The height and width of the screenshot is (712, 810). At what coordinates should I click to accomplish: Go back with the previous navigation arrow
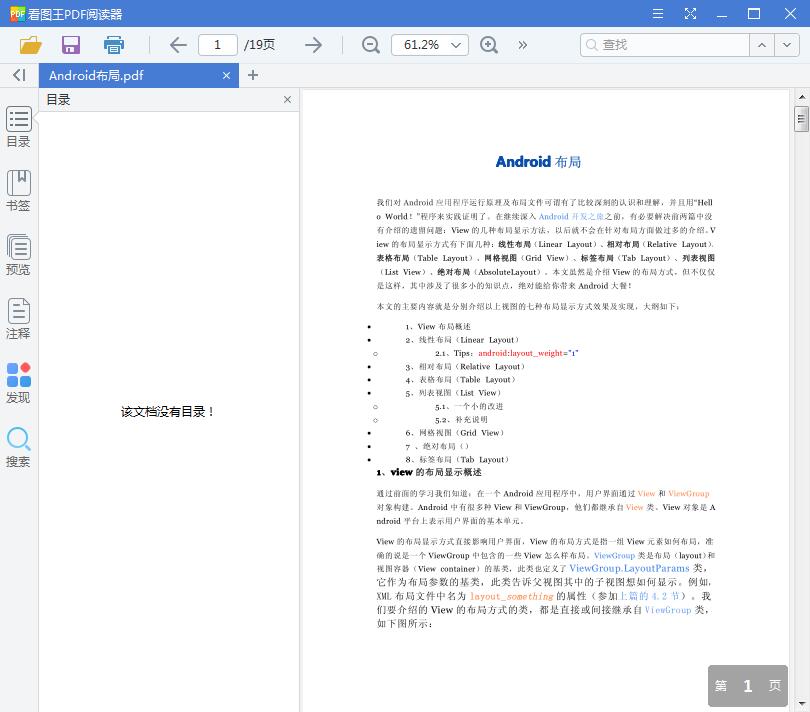pos(178,45)
